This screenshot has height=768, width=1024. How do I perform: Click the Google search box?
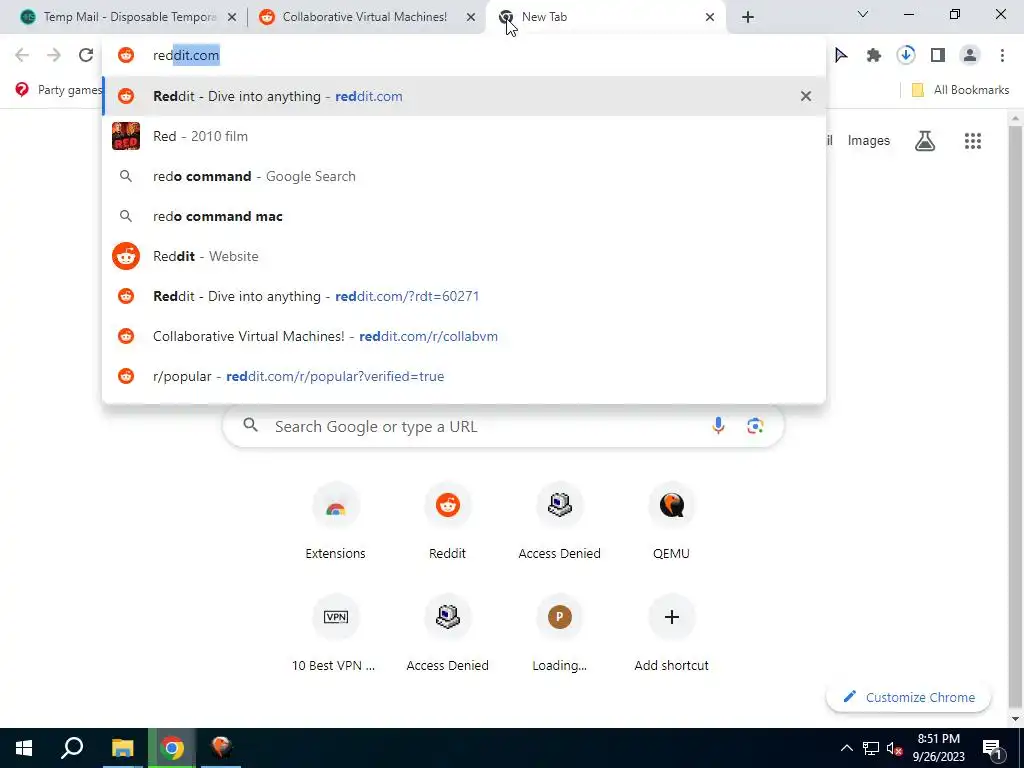[x=503, y=426]
